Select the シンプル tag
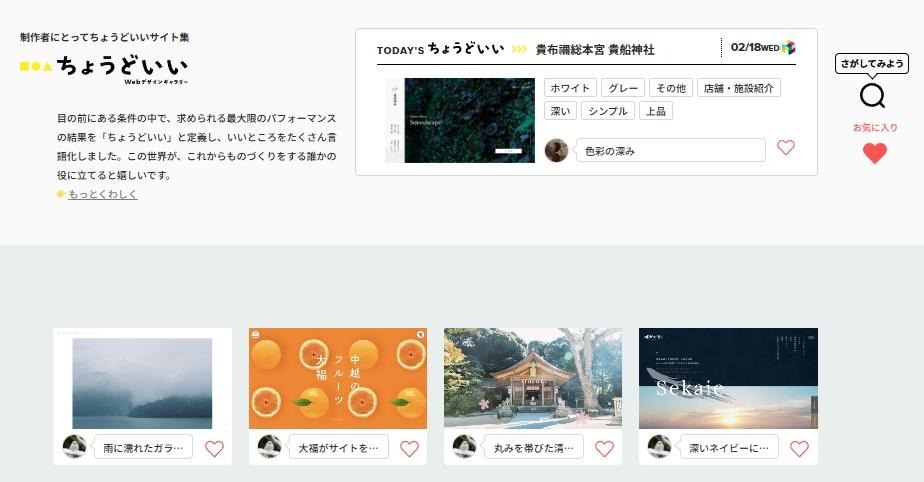 click(607, 111)
